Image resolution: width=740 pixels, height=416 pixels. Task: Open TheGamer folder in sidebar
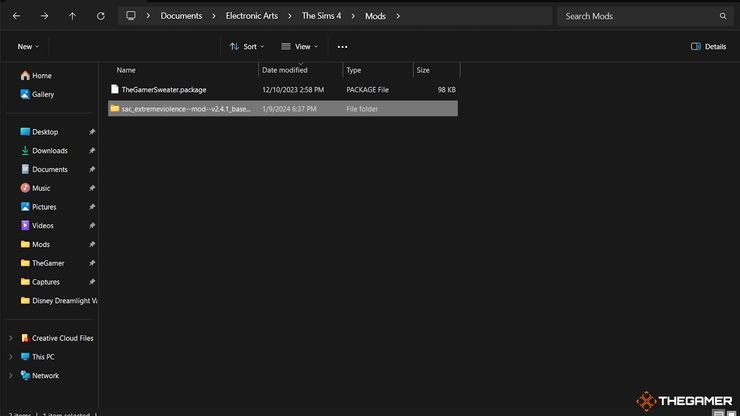[x=42, y=263]
